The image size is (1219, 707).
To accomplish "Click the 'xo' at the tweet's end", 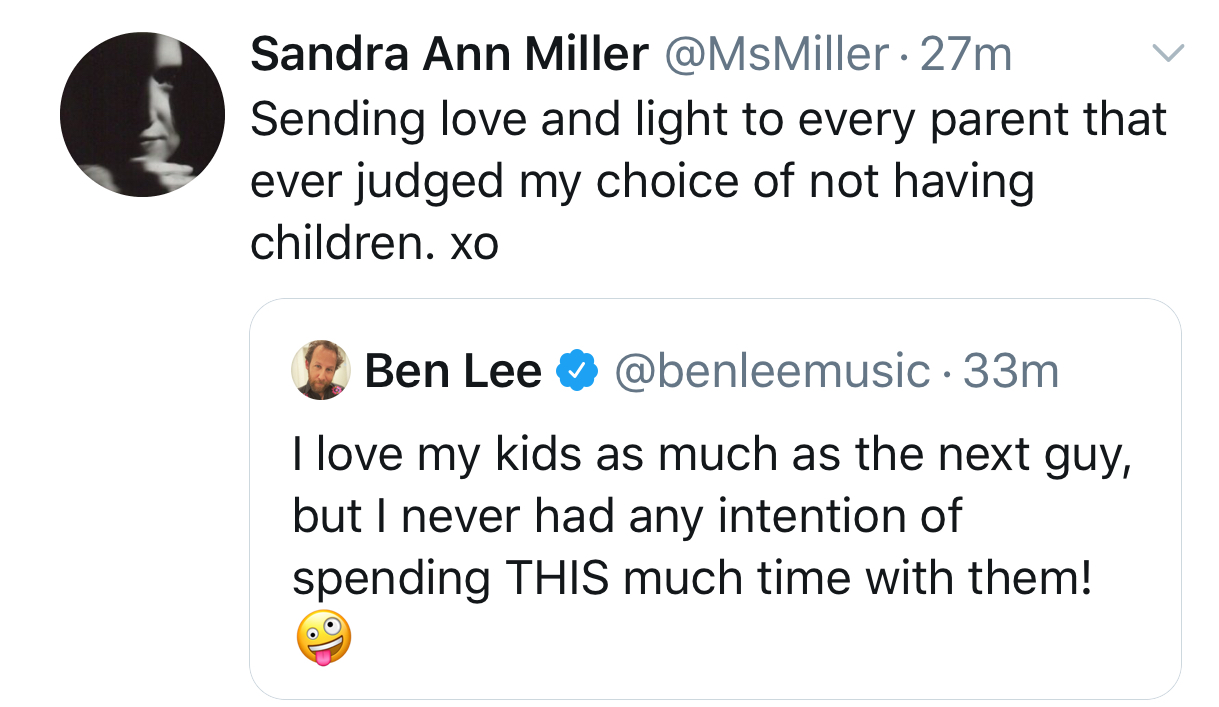I will (474, 244).
